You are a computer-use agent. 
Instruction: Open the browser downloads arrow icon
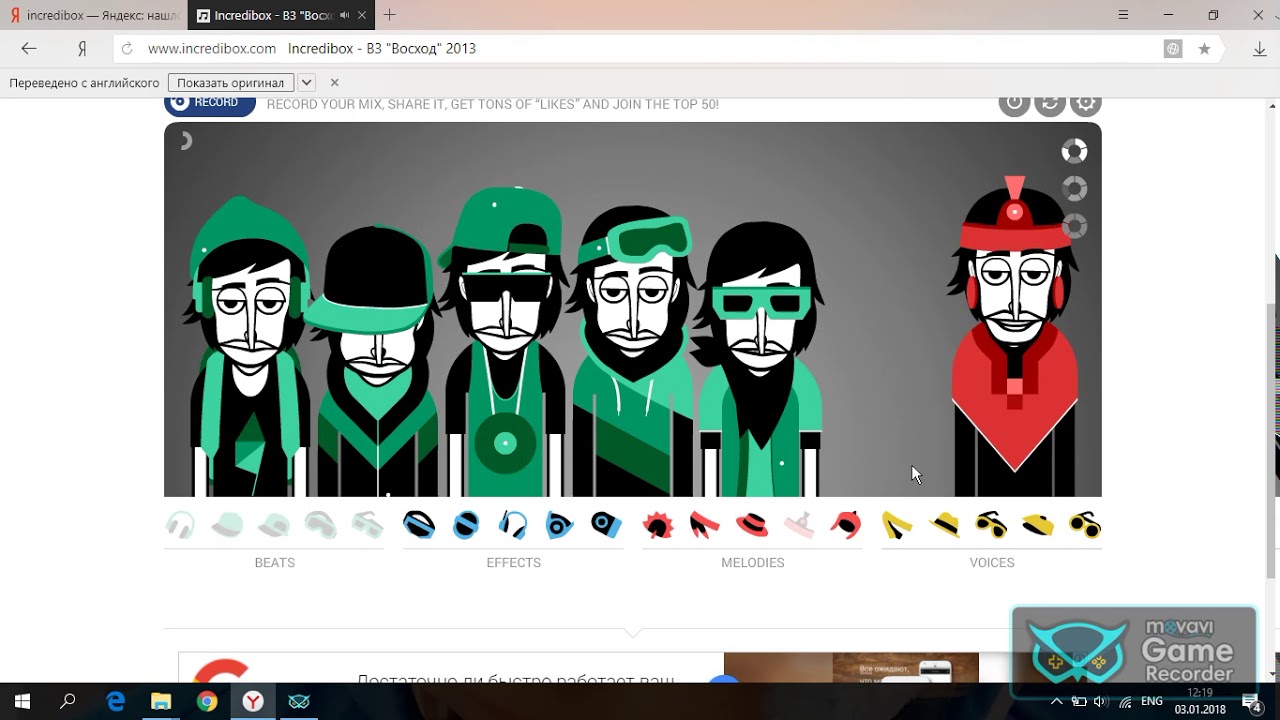click(x=1260, y=48)
